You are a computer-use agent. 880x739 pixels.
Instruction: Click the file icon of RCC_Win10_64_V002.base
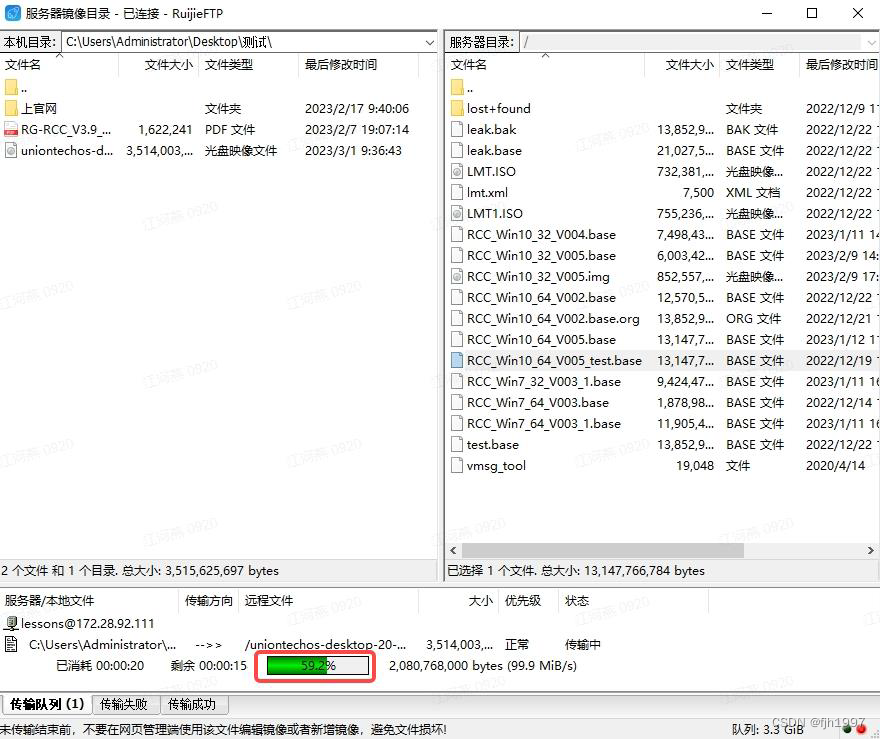[x=457, y=297]
